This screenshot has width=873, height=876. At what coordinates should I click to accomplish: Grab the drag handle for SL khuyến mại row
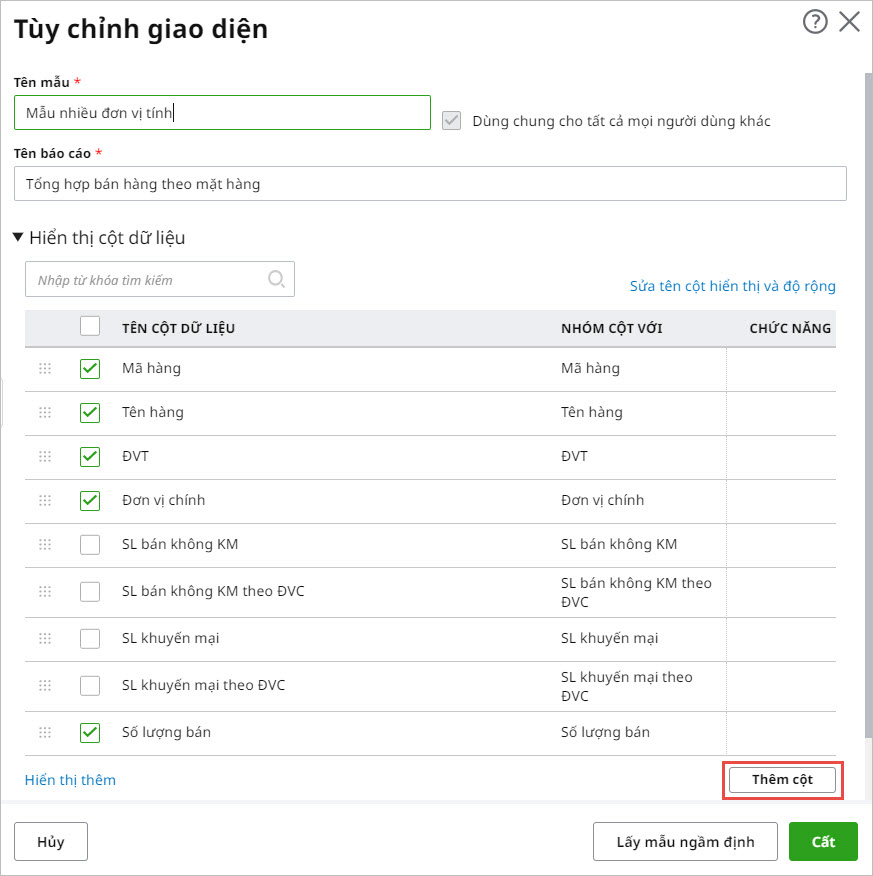(x=45, y=639)
